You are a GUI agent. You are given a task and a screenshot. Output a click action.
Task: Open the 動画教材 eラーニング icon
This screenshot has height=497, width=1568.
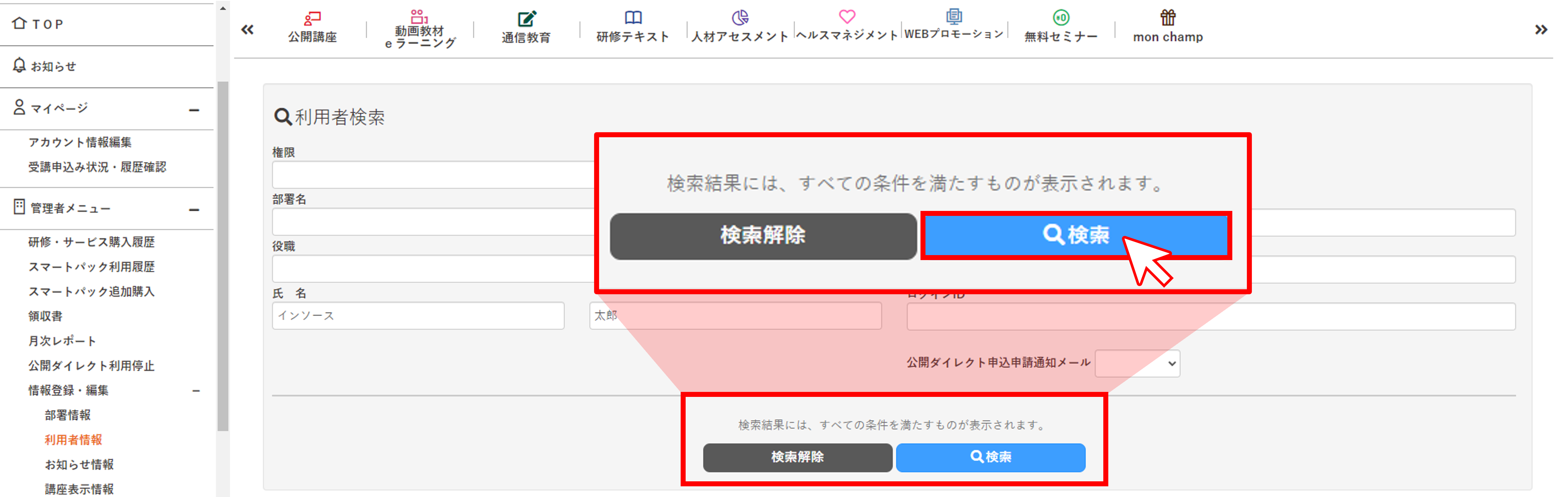point(419,16)
